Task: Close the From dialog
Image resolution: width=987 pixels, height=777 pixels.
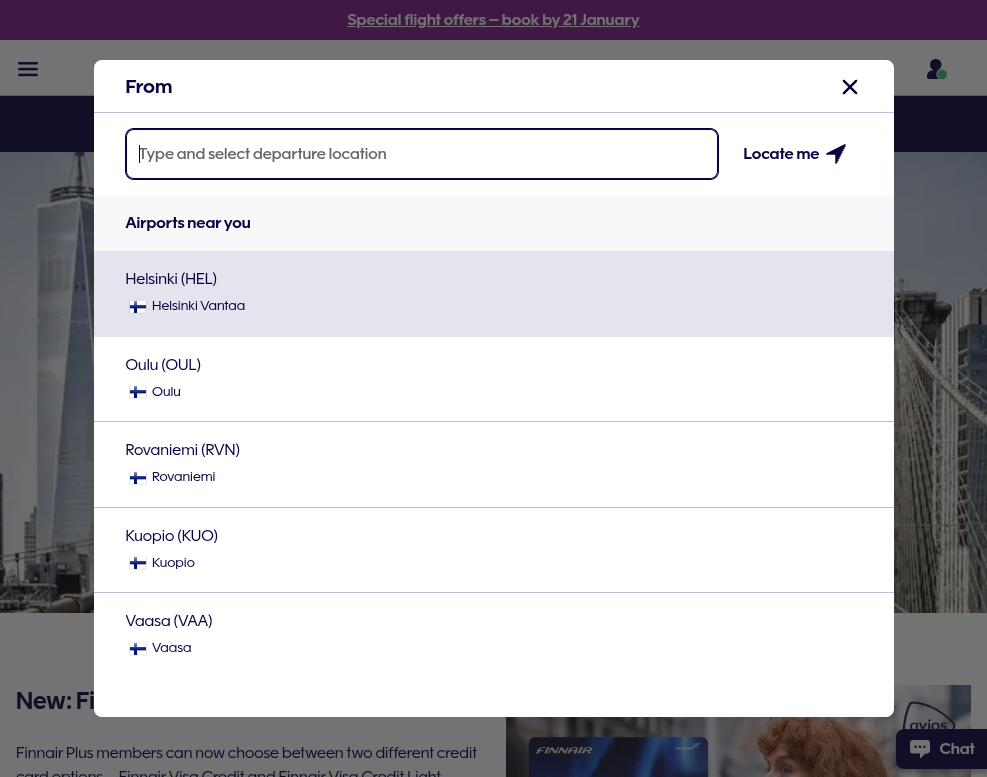Action: click(x=850, y=87)
